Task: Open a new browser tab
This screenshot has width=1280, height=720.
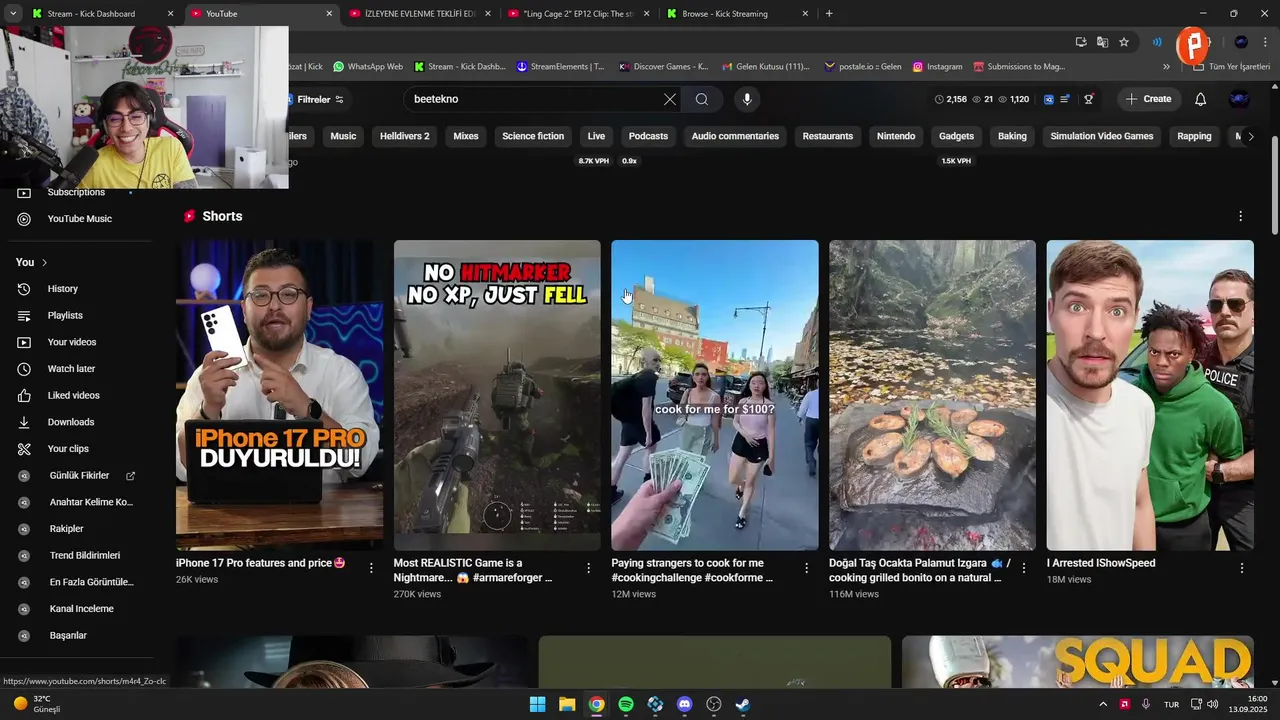Action: point(829,14)
